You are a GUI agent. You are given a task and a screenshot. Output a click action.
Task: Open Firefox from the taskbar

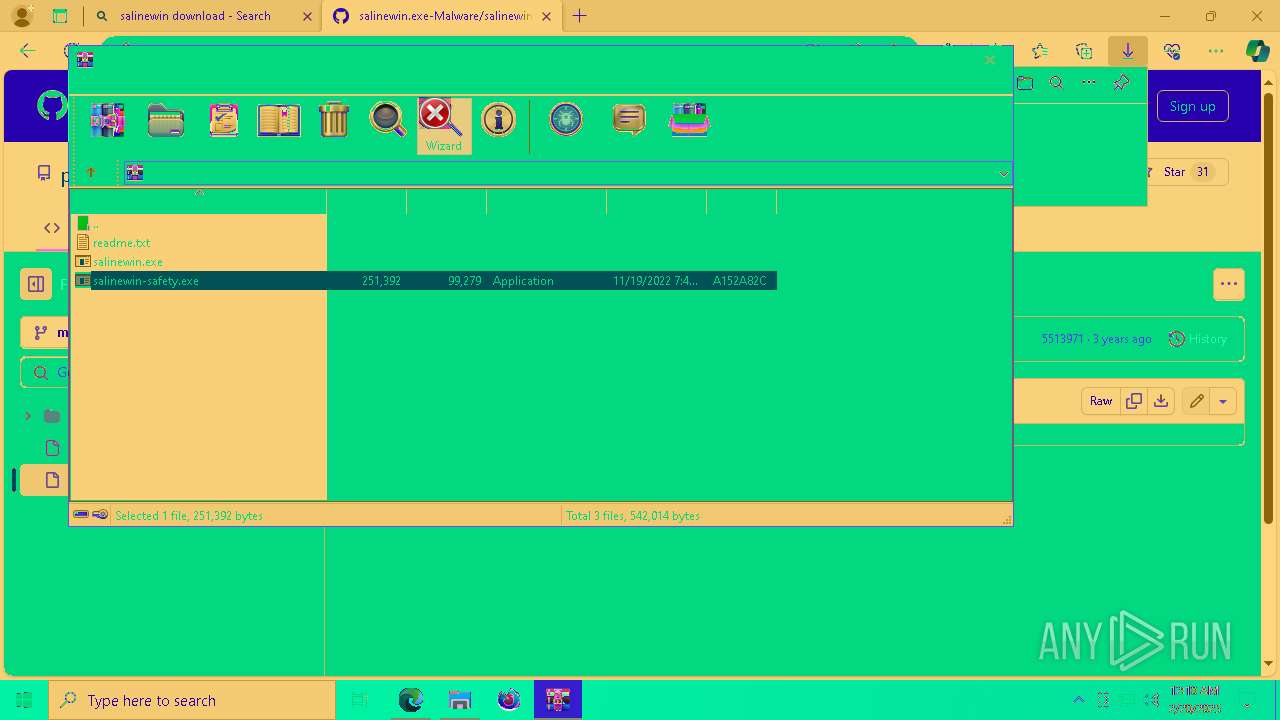509,700
